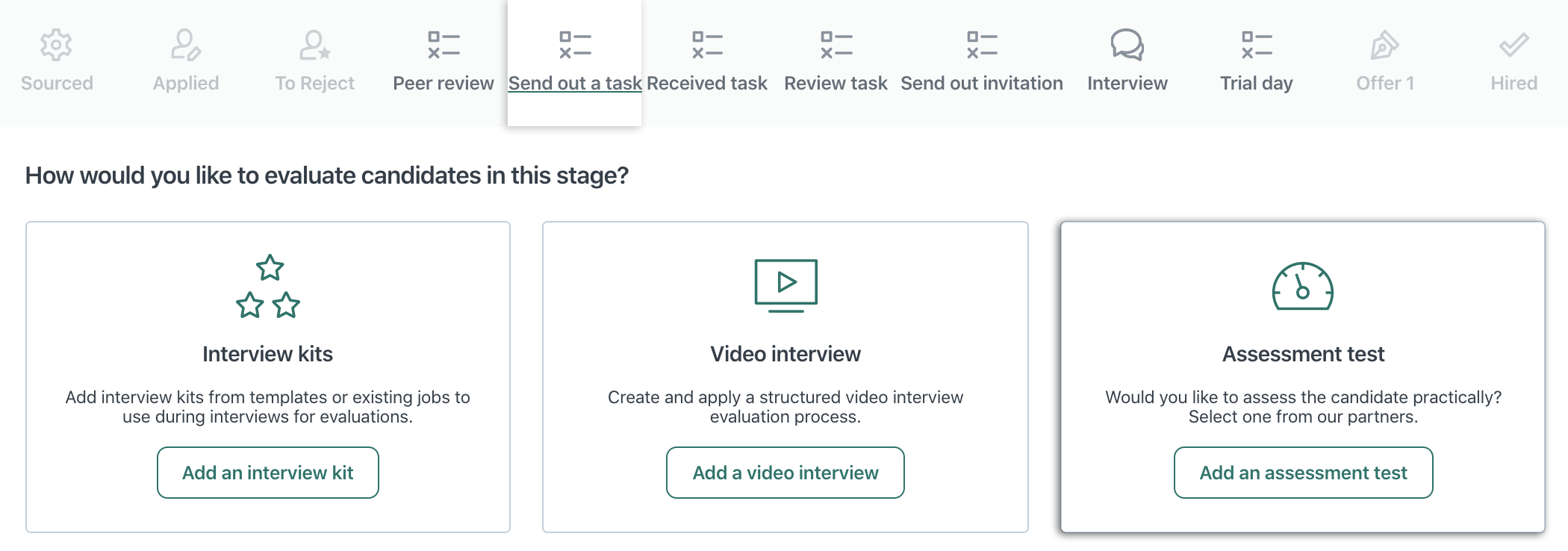Click the Offer 1 pen nib icon

pos(1385,45)
